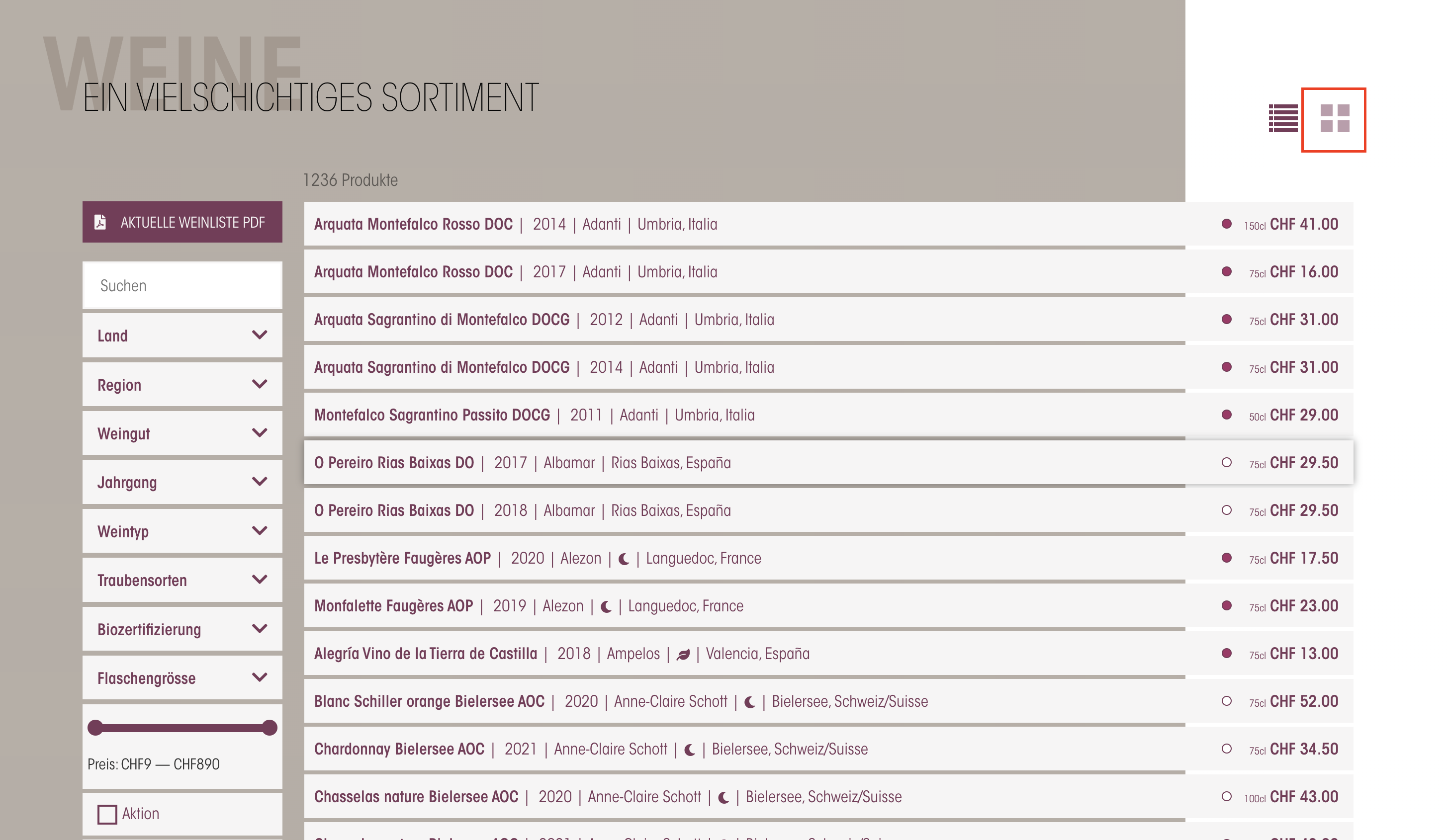Viewport: 1447px width, 840px height.
Task: Focus the Suchen search field
Action: pyautogui.click(x=182, y=286)
